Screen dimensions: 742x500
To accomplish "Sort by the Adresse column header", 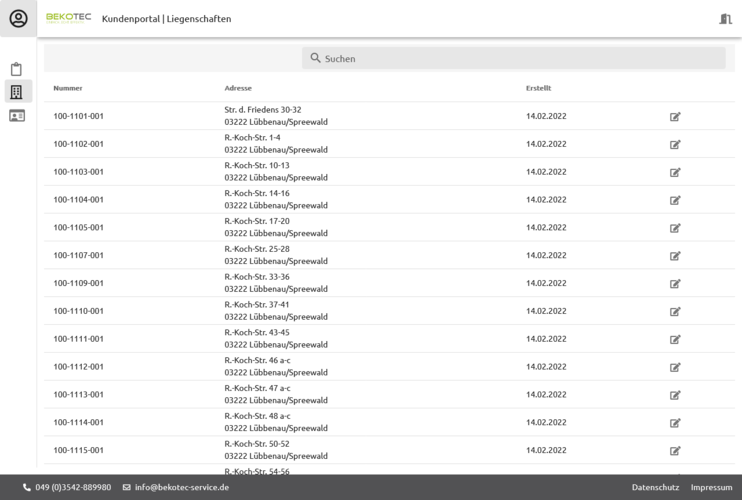I will tap(238, 88).
